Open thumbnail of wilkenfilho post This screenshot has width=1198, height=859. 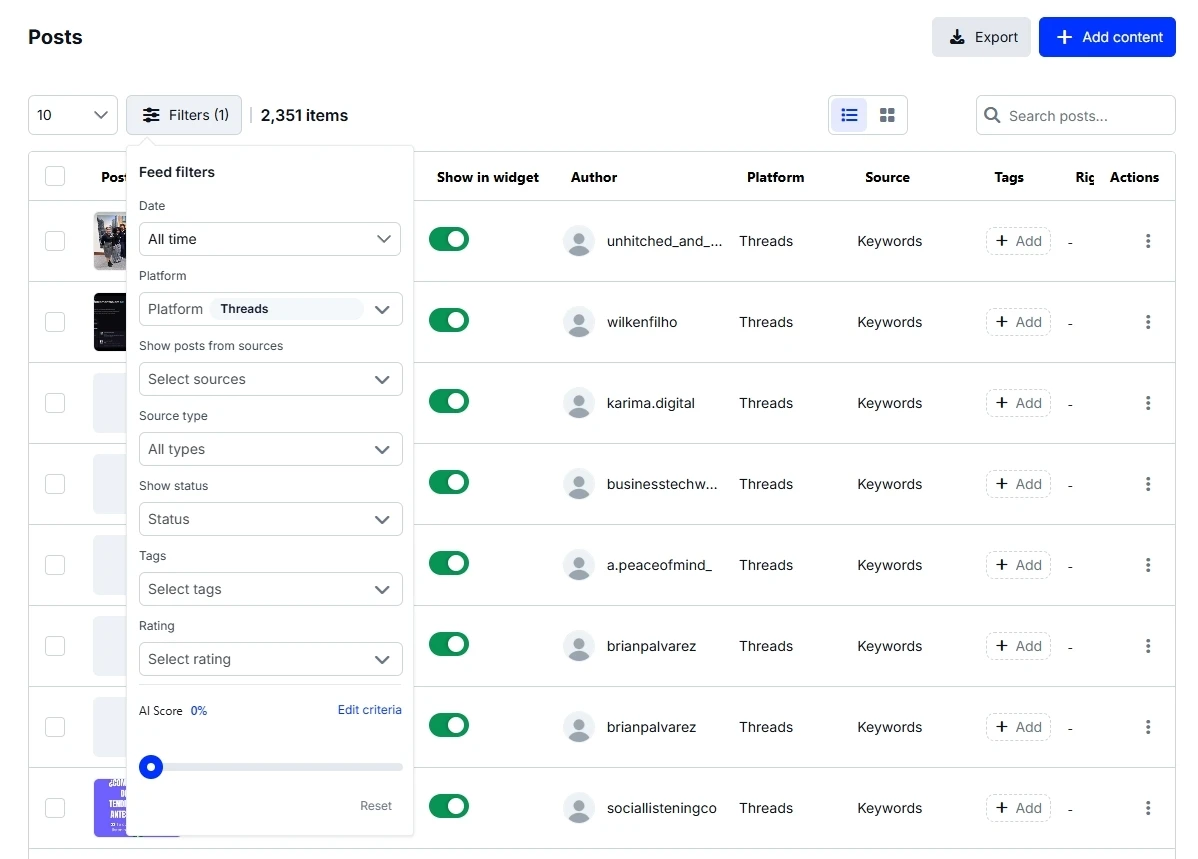pos(110,323)
